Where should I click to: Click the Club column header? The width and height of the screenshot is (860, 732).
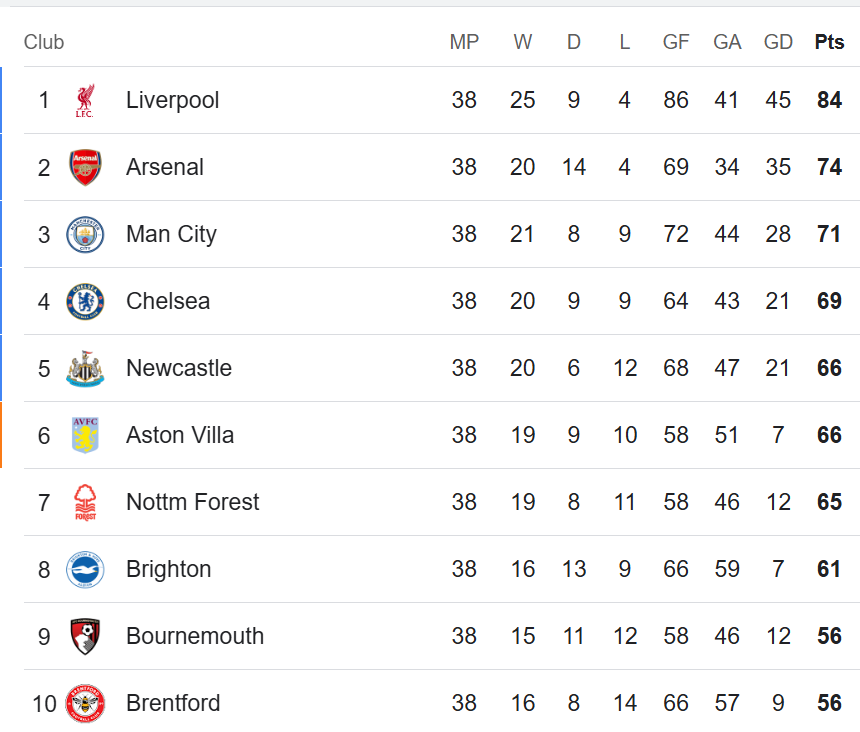[x=44, y=42]
